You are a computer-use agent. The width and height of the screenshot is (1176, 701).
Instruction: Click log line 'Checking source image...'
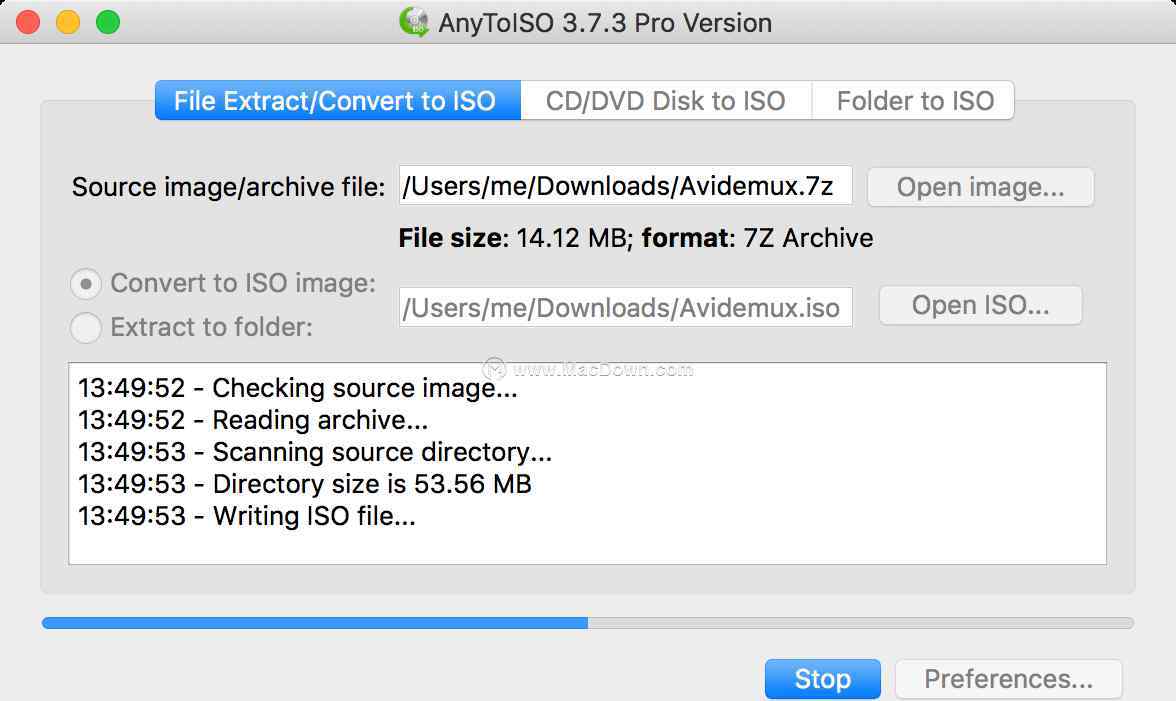[x=298, y=388]
